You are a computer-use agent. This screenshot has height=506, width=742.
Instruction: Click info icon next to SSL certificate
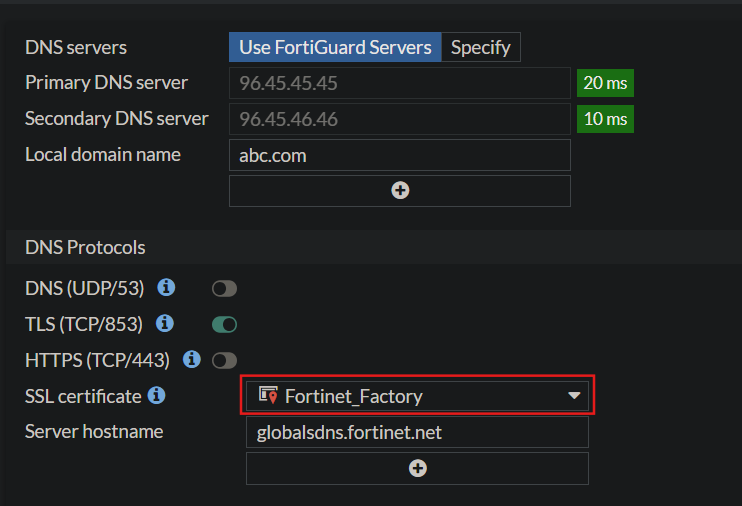(156, 396)
